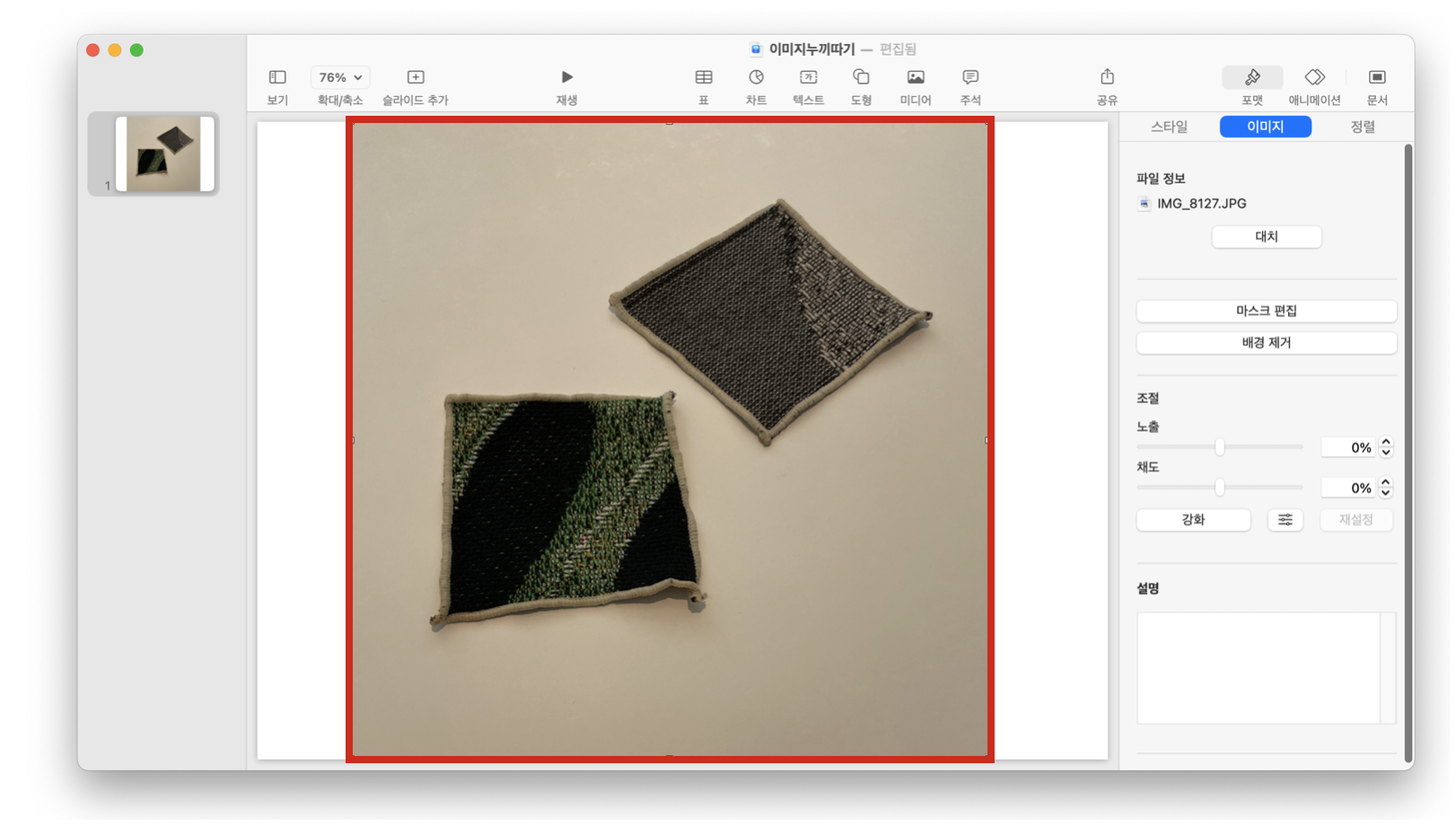The height and width of the screenshot is (835, 1456).
Task: Click the 채도 saturation slider handle
Action: (x=1219, y=488)
